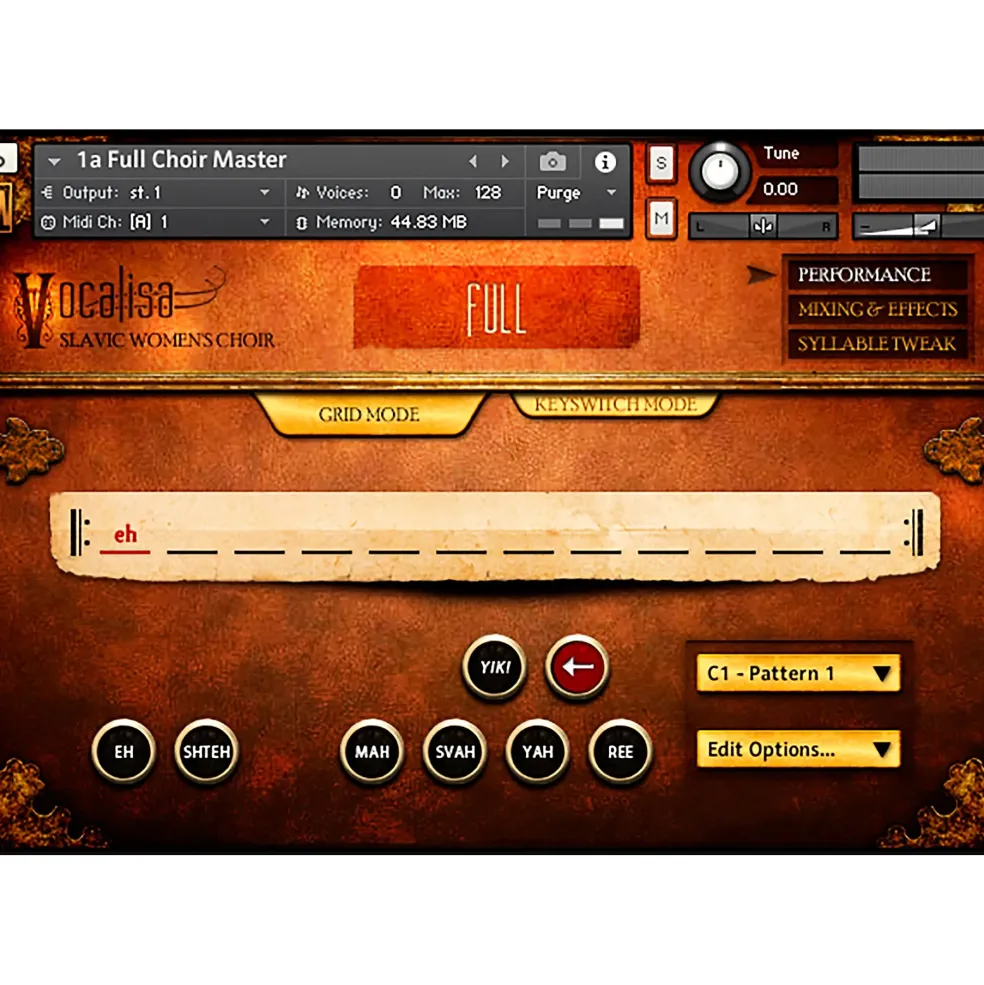
Task: Mute the instrument with M button
Action: pos(661,218)
